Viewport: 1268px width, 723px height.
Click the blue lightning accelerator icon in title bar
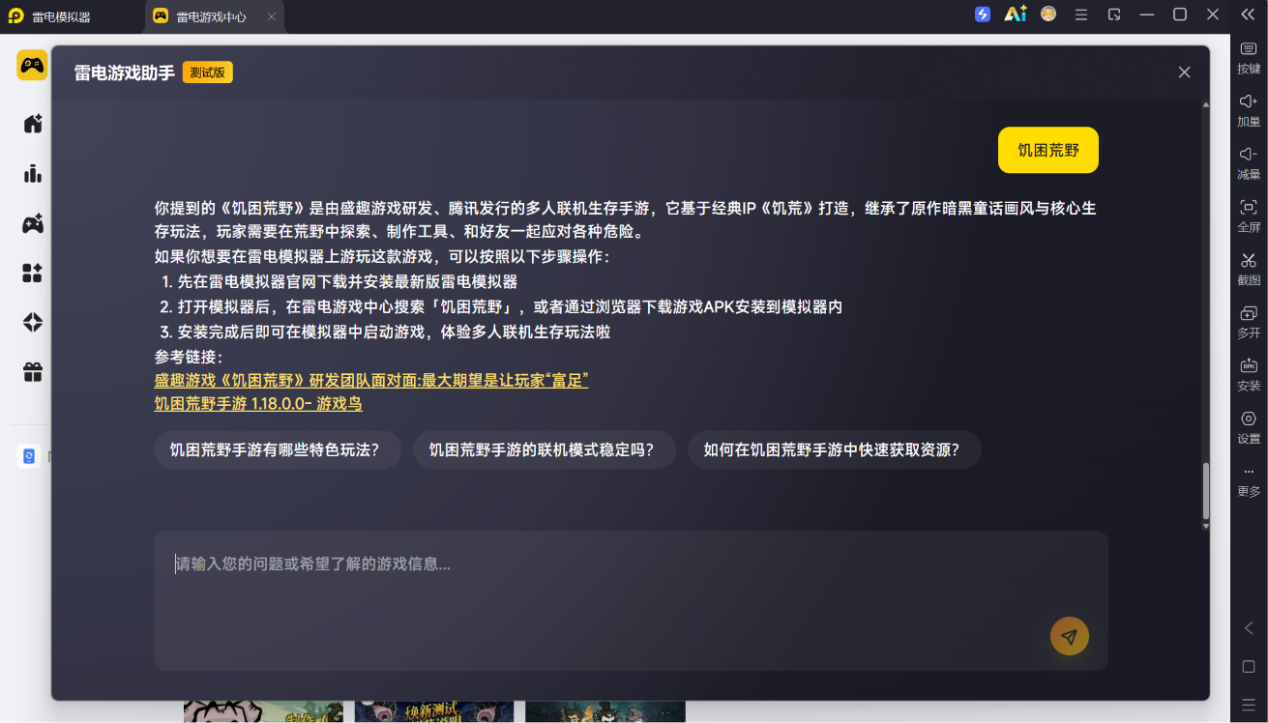(982, 14)
